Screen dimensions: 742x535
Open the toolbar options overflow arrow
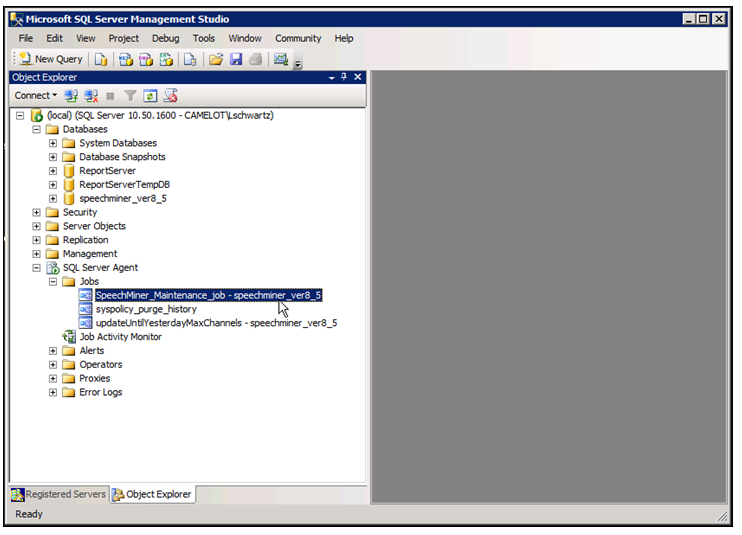point(298,63)
